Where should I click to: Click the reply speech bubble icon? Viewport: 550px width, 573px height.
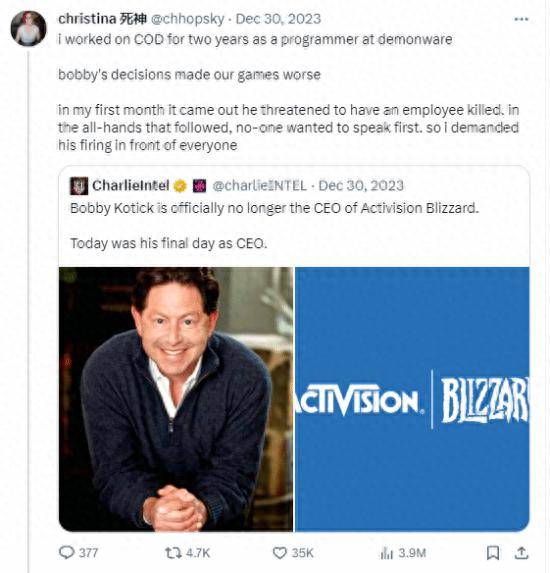point(67,552)
